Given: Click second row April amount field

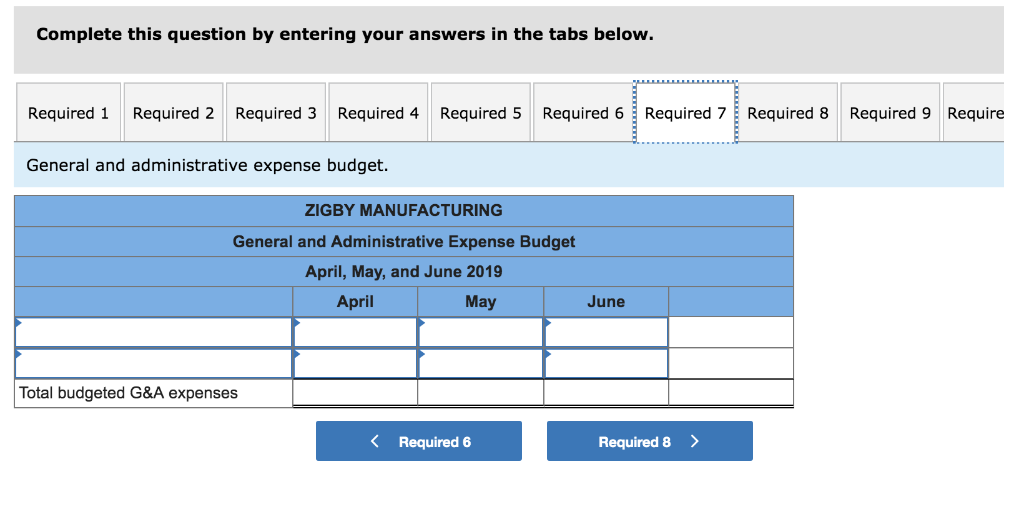Looking at the screenshot, I should (355, 363).
